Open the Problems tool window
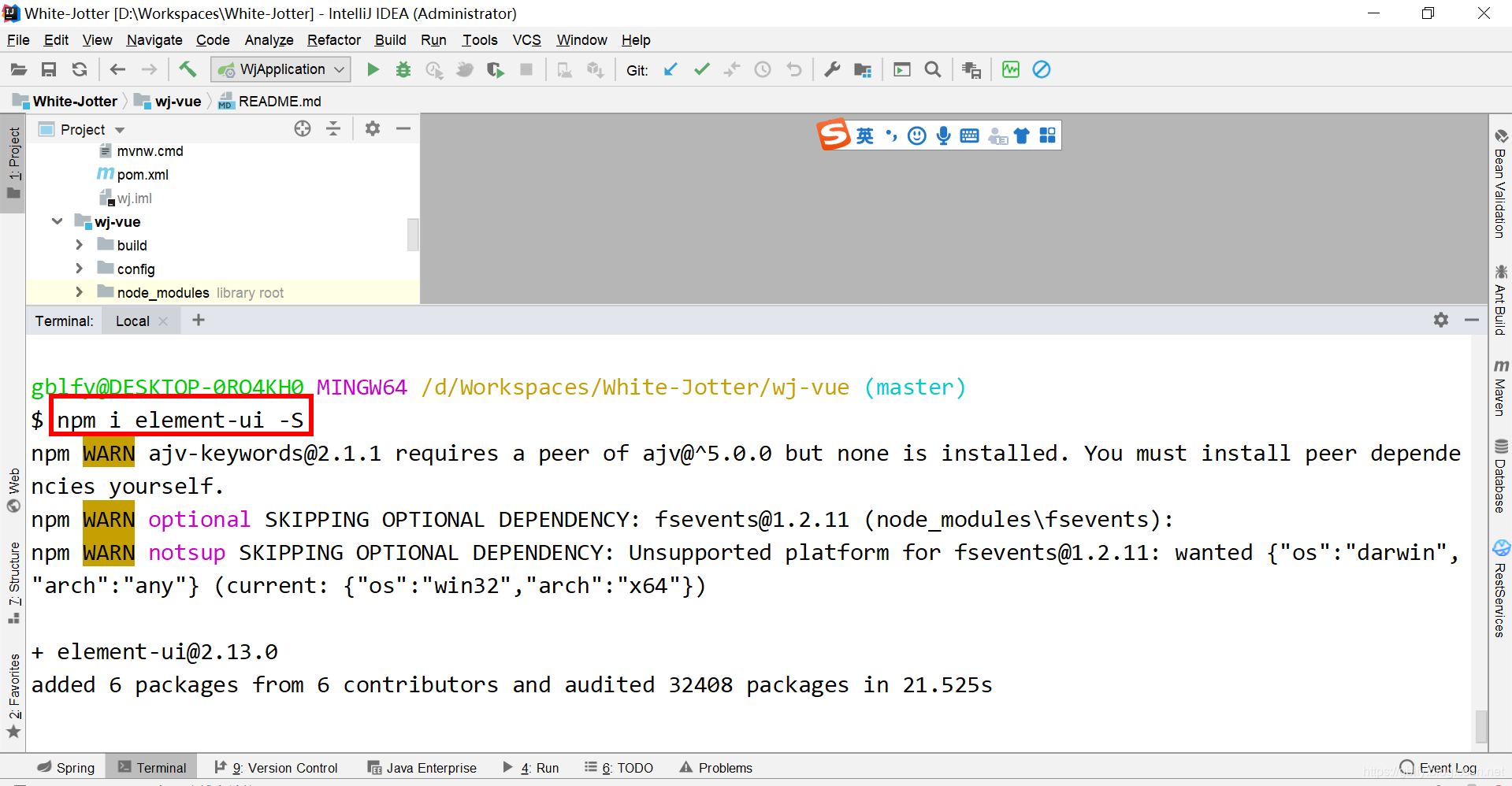The height and width of the screenshot is (786, 1512). click(716, 768)
